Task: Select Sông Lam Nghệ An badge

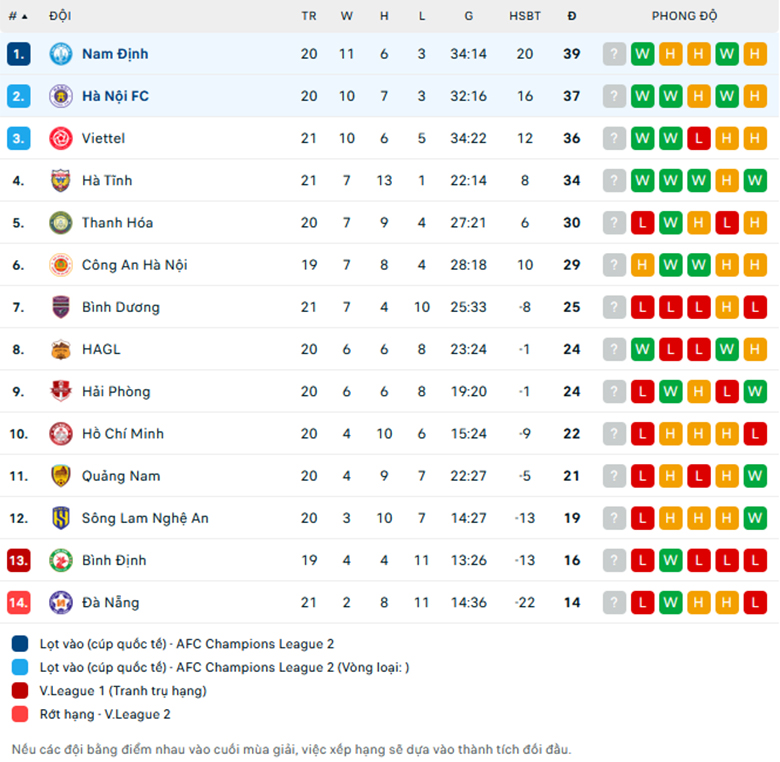Action: (x=61, y=518)
